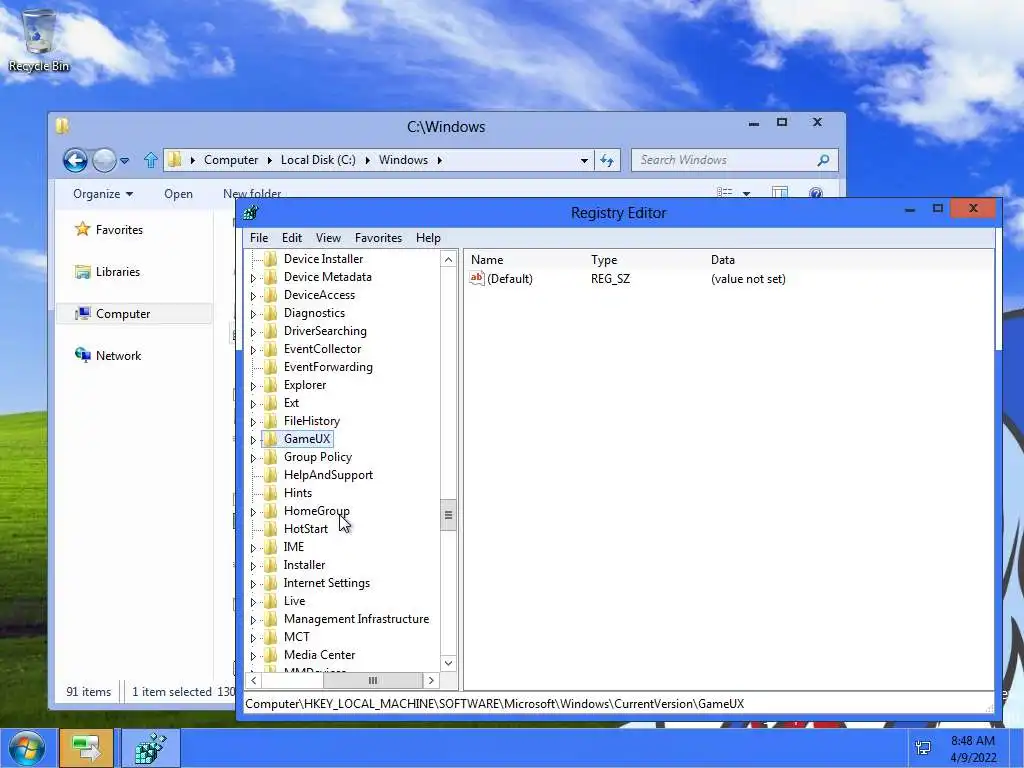
Task: Expand the EventCollector key
Action: click(x=253, y=350)
